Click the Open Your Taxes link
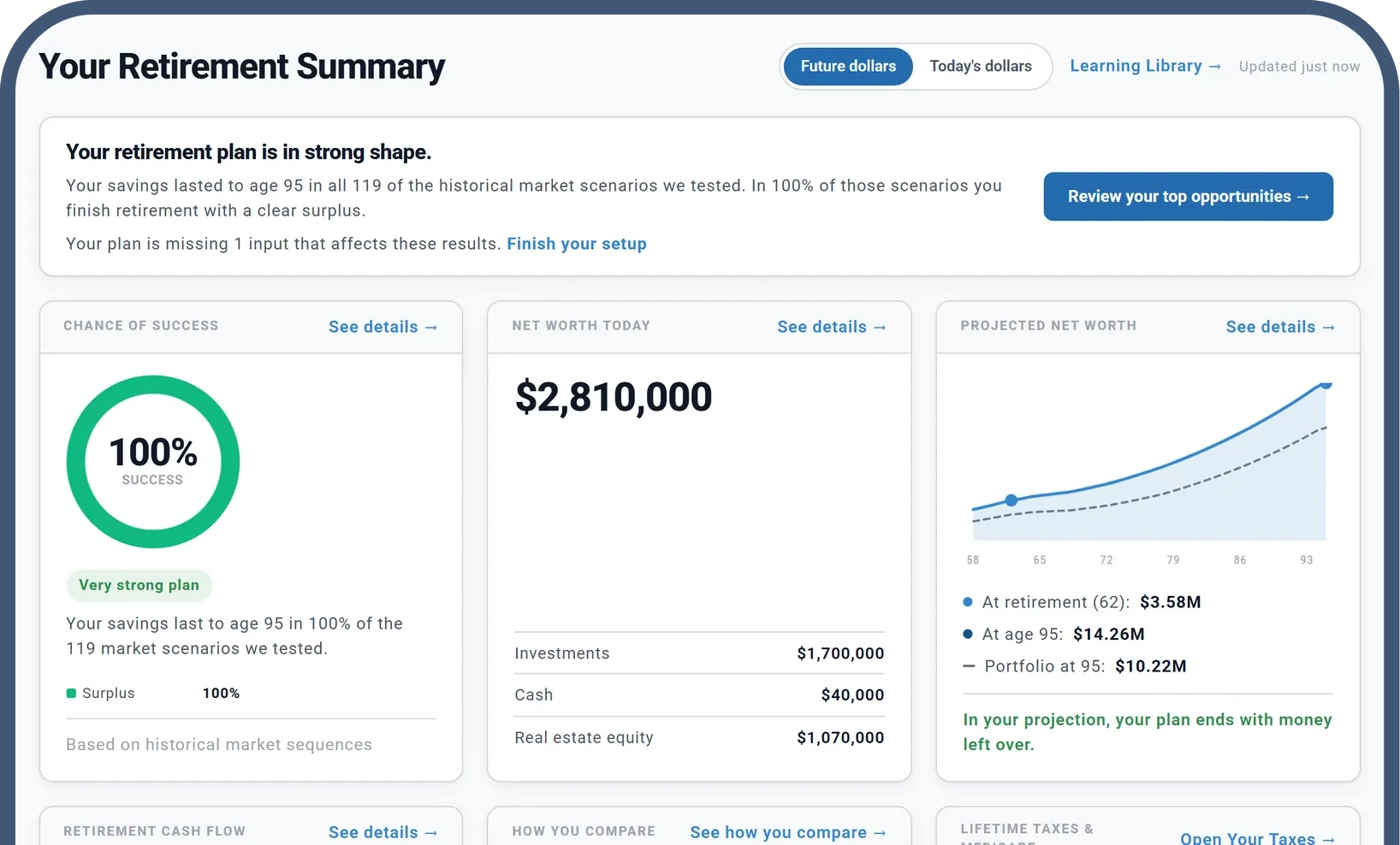The height and width of the screenshot is (845, 1400). pyautogui.click(x=1257, y=838)
